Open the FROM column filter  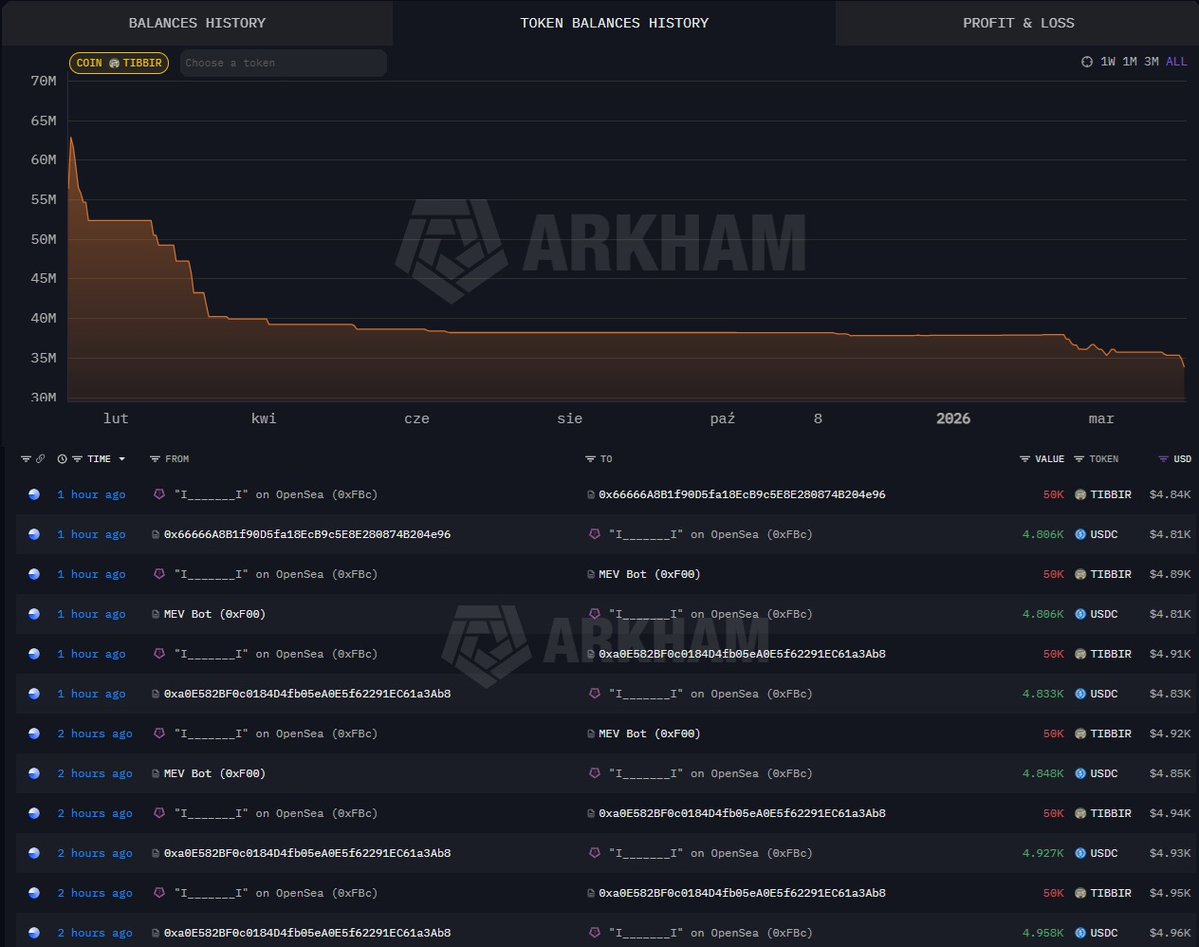coord(155,459)
